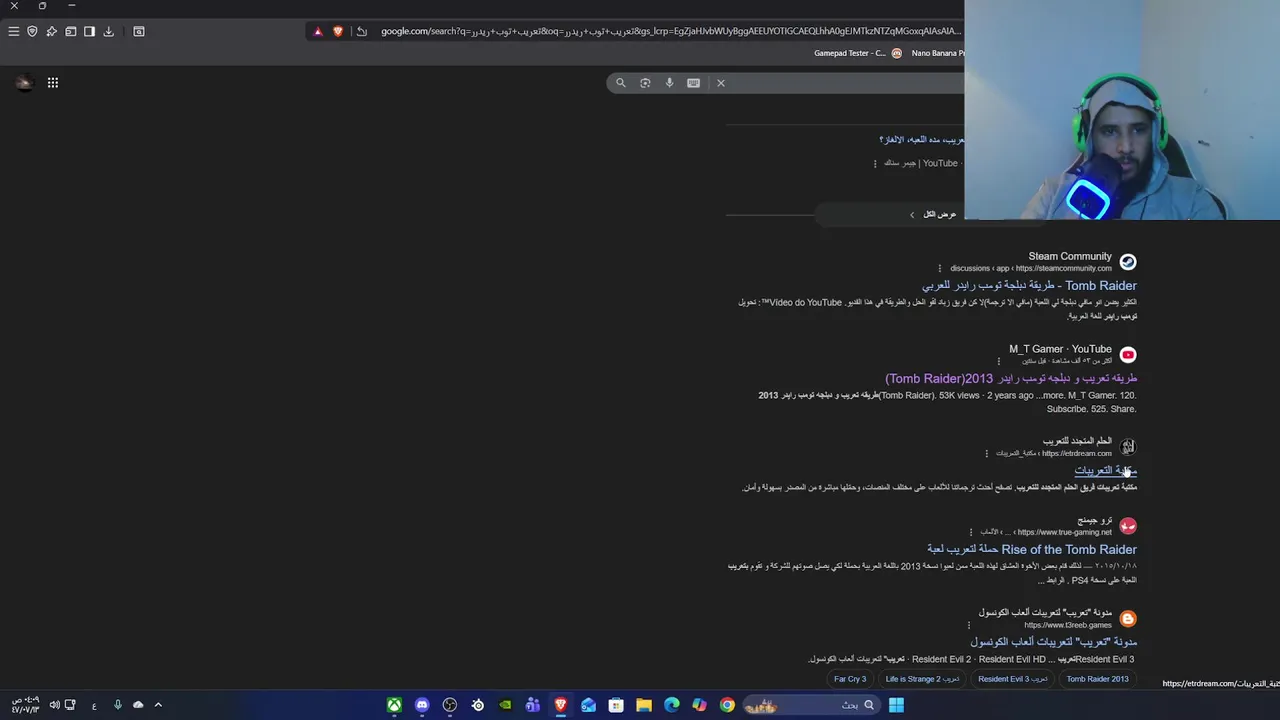Click the OneDrive cloud tray icon
1280x720 pixels.
coord(138,705)
